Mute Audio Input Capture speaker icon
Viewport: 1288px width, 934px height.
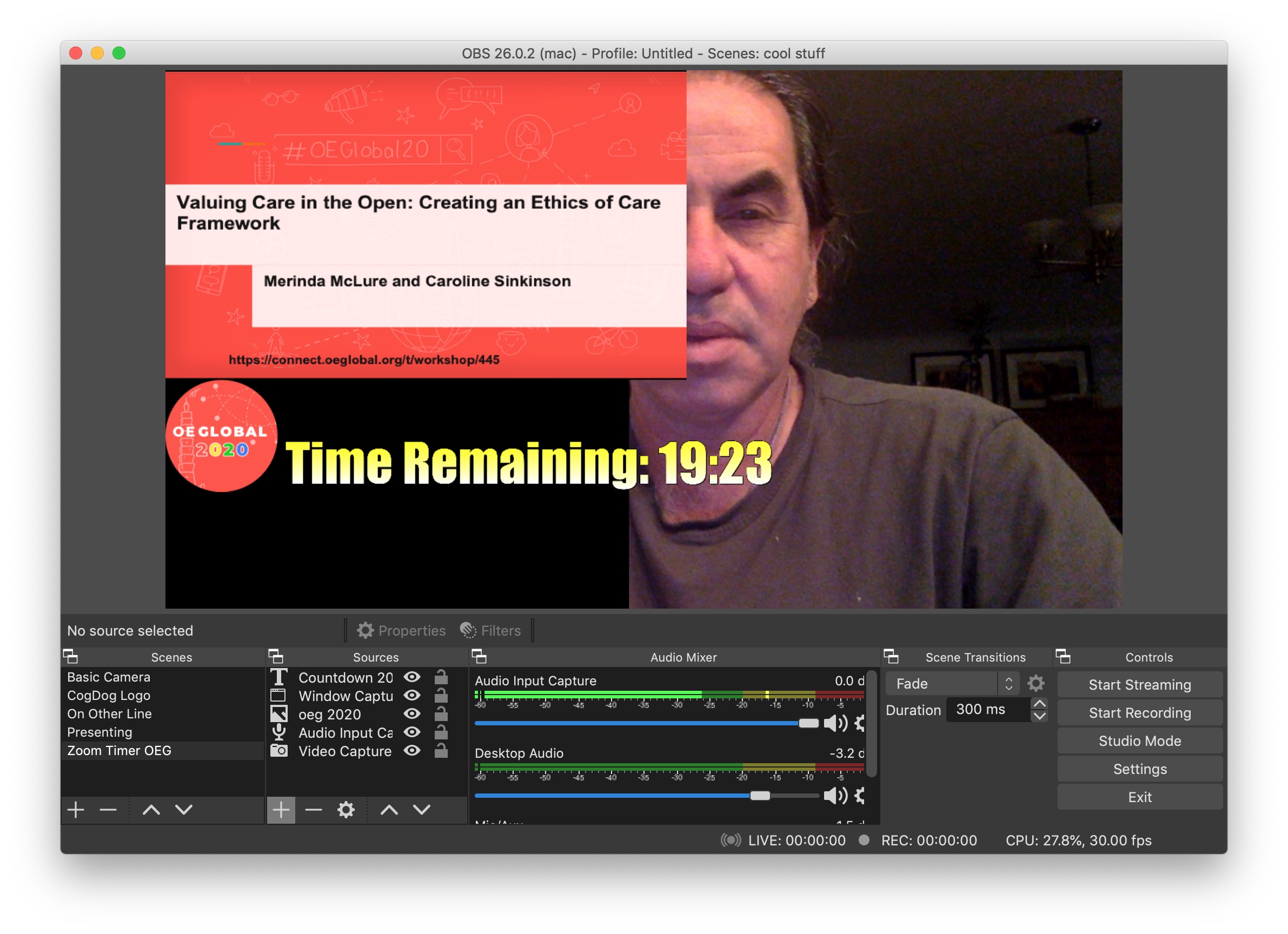click(x=834, y=723)
